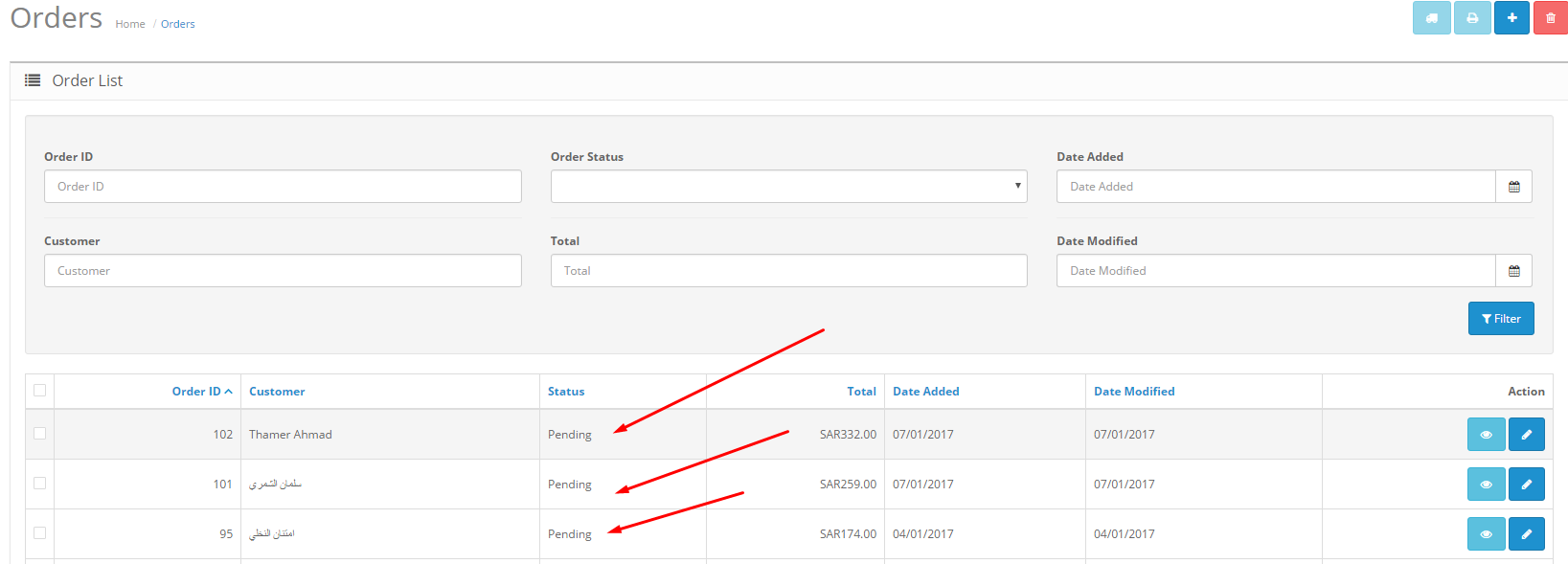Click the Filter button
Viewport: 1568px width, 564px height.
click(x=1501, y=319)
